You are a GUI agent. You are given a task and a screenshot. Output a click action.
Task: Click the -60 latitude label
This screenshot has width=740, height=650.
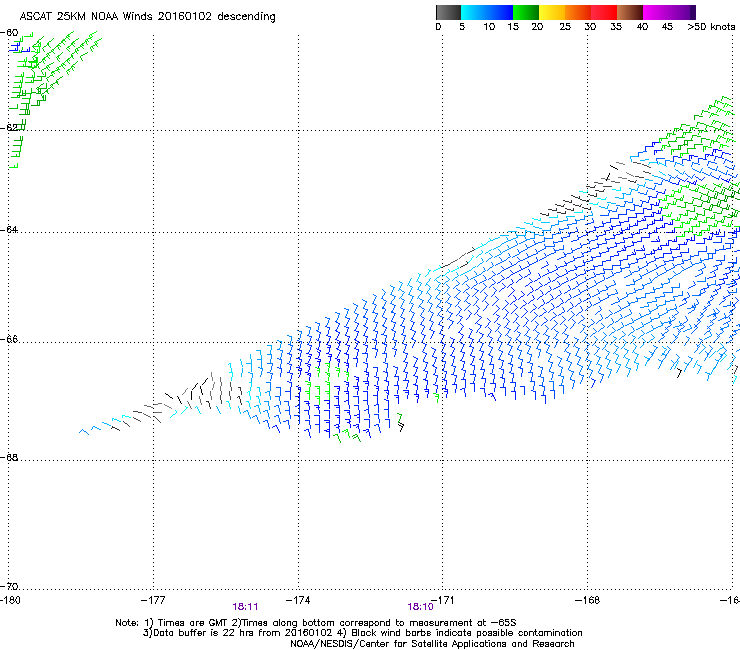(9, 33)
